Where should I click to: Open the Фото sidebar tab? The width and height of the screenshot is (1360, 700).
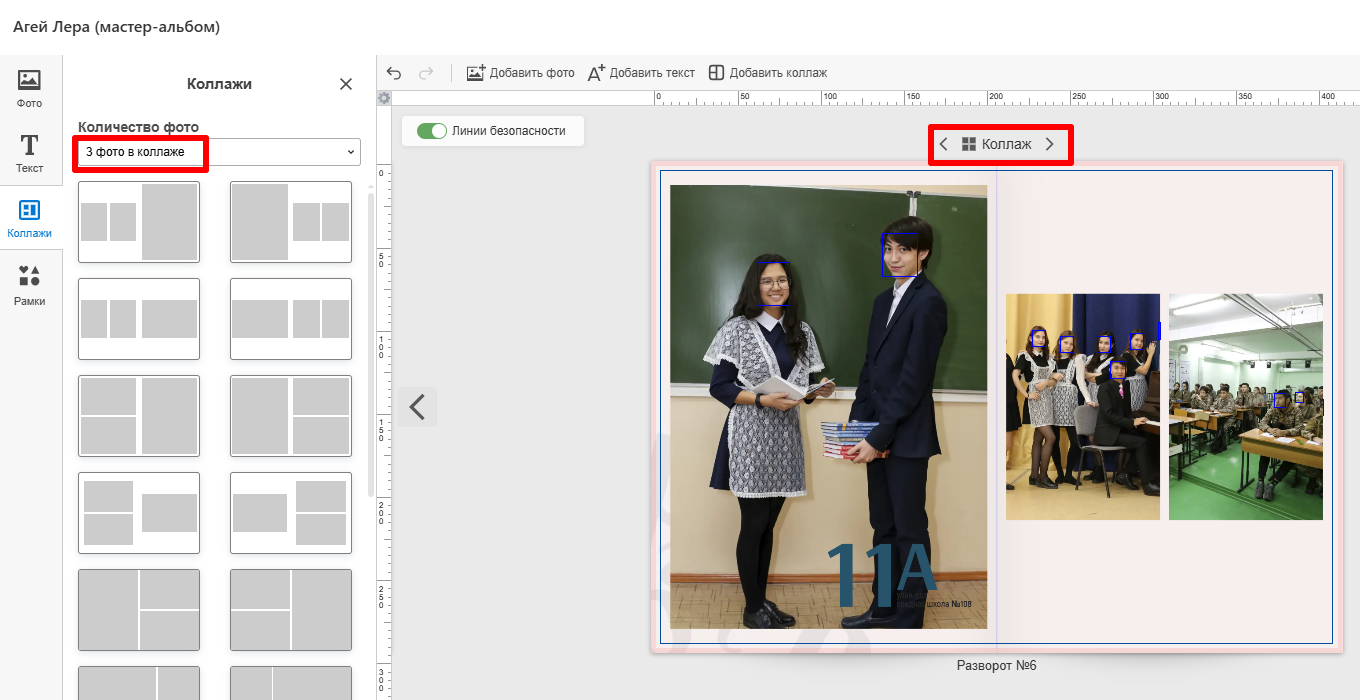pos(30,88)
